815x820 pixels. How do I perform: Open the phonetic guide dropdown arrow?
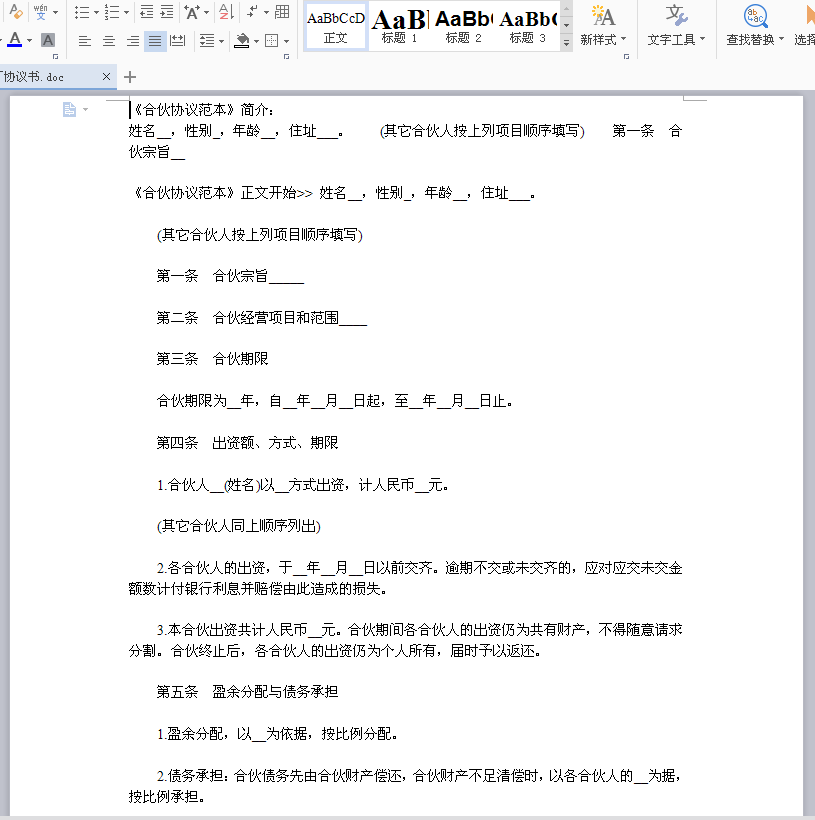coord(55,12)
